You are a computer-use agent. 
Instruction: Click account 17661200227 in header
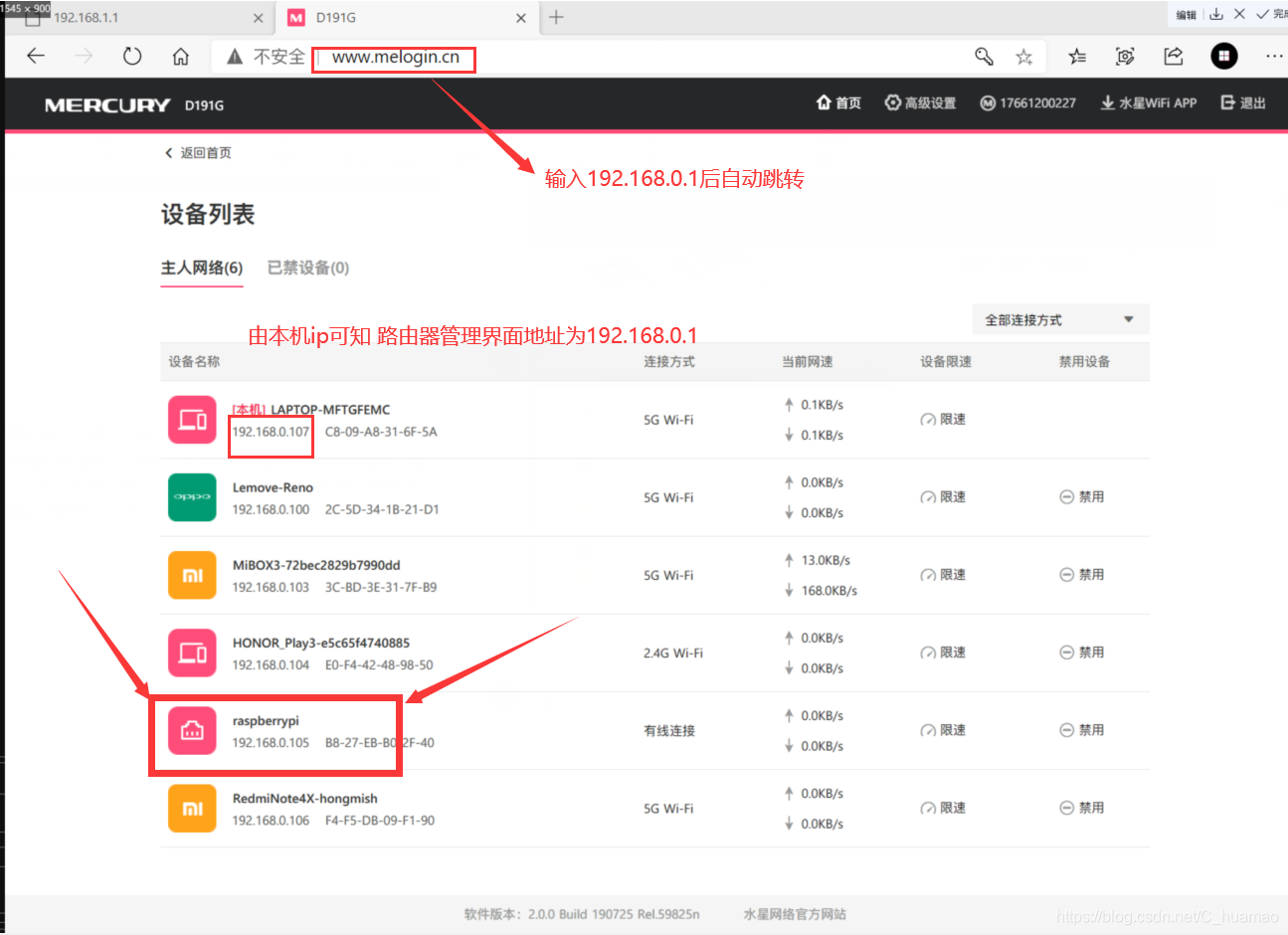(1027, 102)
